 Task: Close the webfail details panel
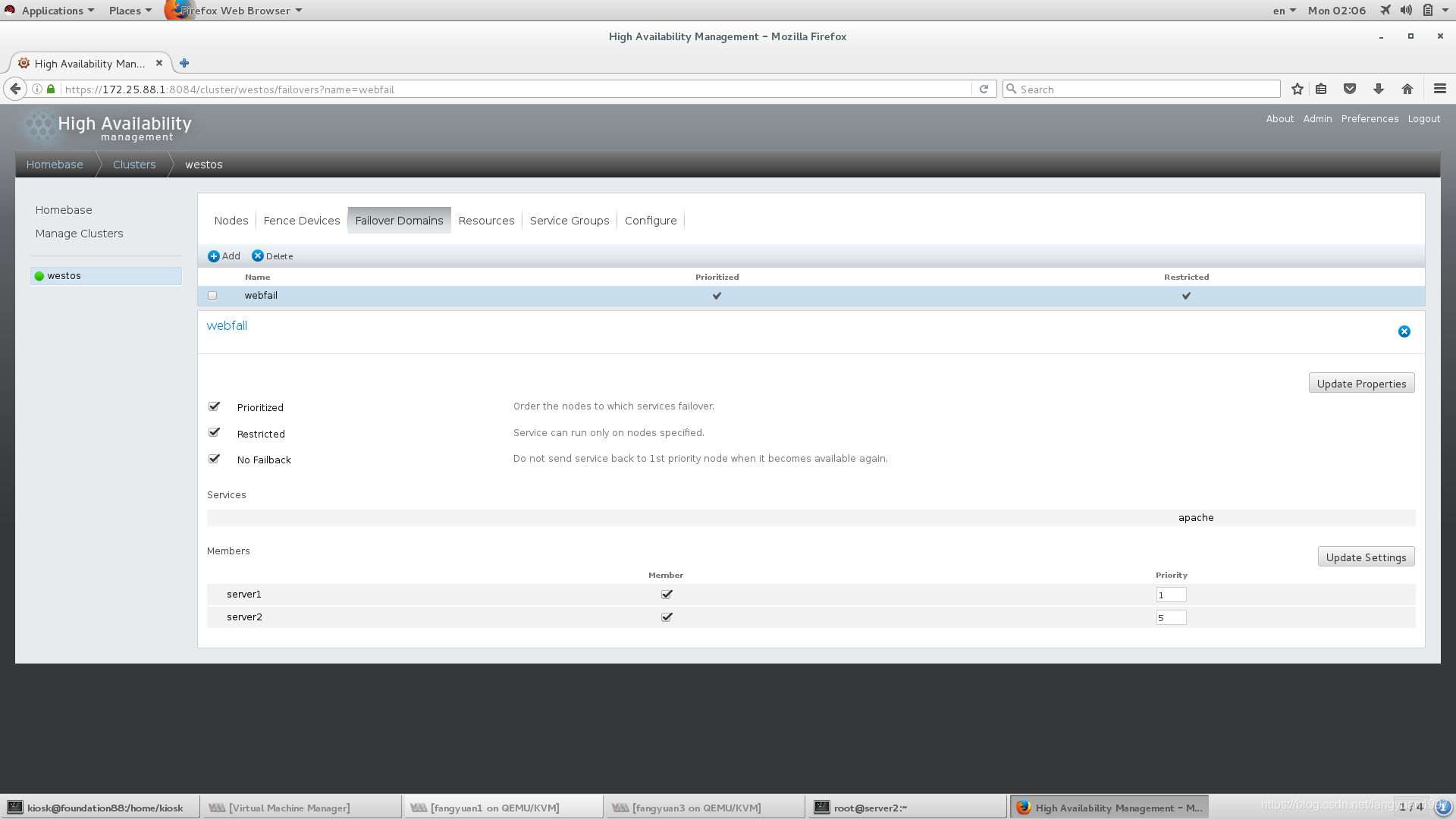click(1404, 331)
